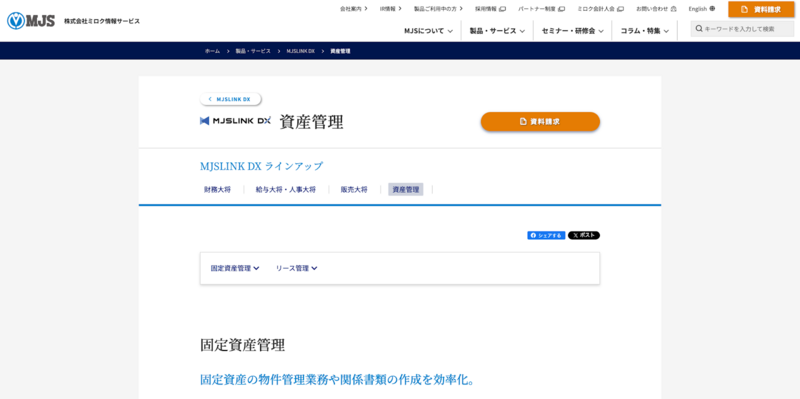Jump to リース管理 section anchor
Image resolution: width=800 pixels, height=399 pixels.
[296, 268]
